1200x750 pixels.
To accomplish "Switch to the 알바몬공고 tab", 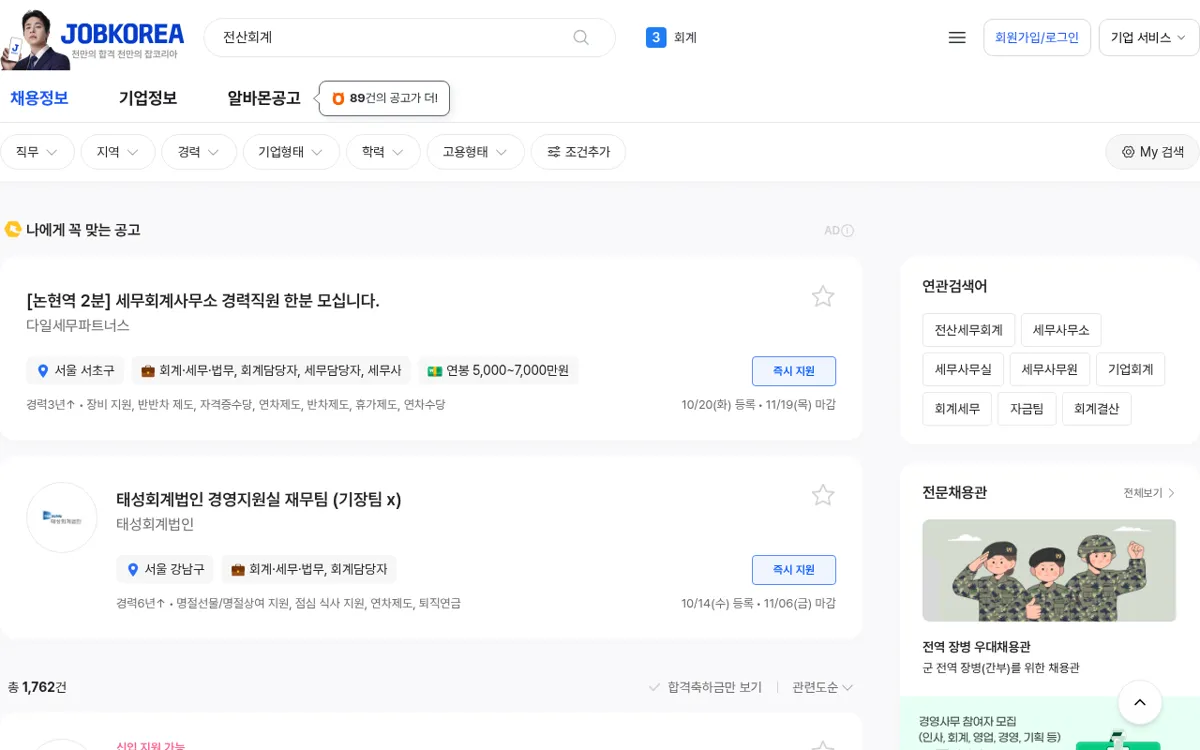I will pyautogui.click(x=264, y=98).
